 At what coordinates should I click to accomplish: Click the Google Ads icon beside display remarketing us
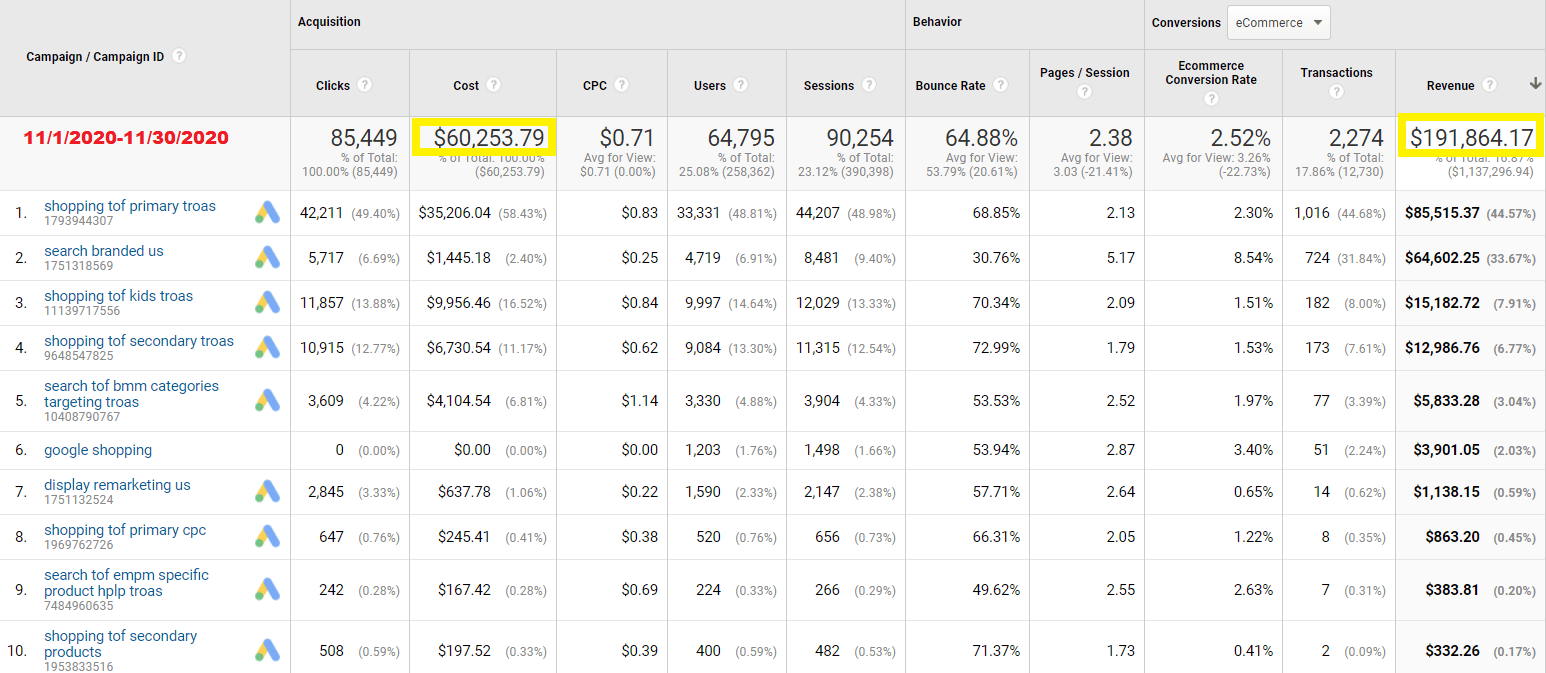pyautogui.click(x=266, y=491)
